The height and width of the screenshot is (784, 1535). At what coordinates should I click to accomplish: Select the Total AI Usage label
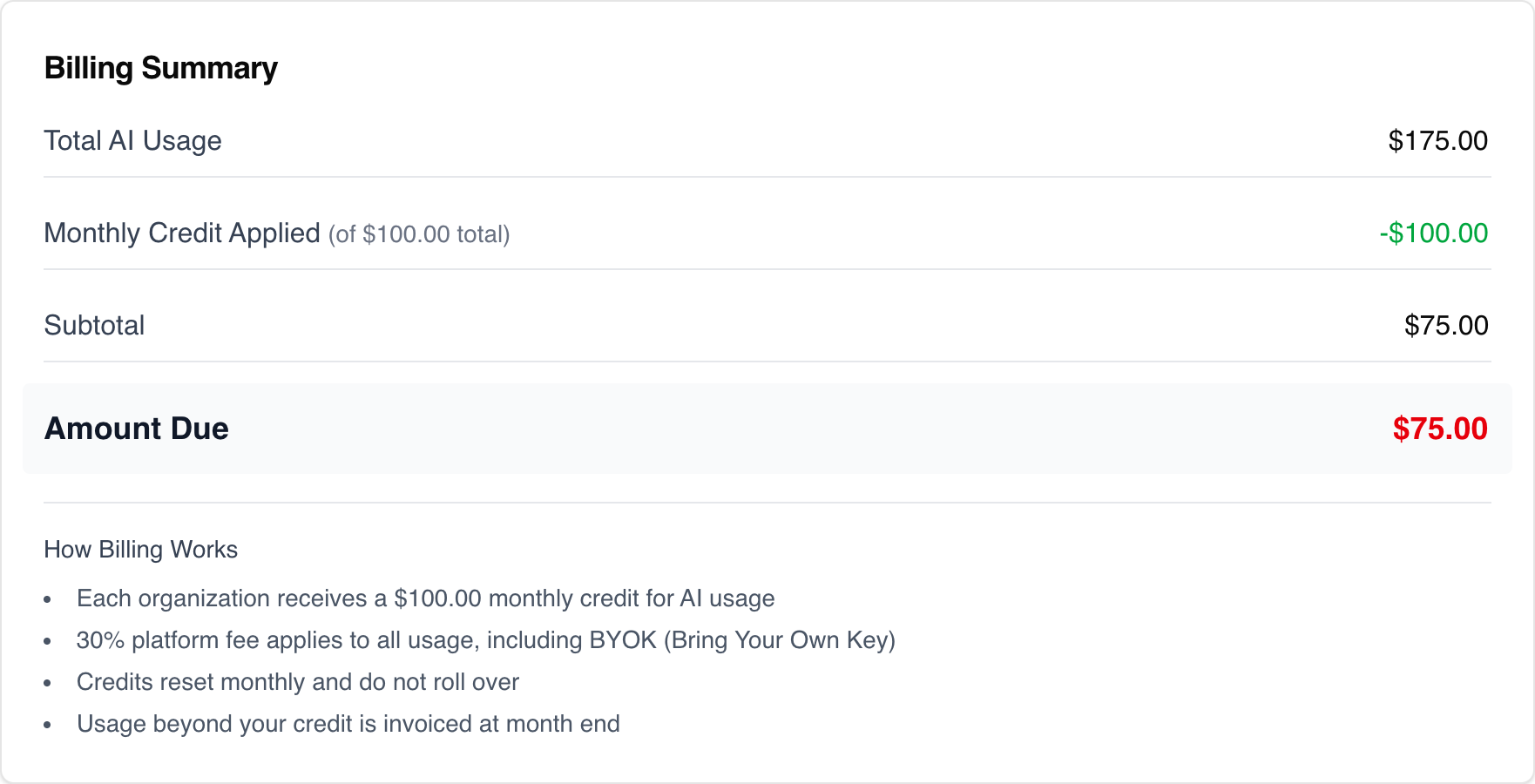click(132, 140)
